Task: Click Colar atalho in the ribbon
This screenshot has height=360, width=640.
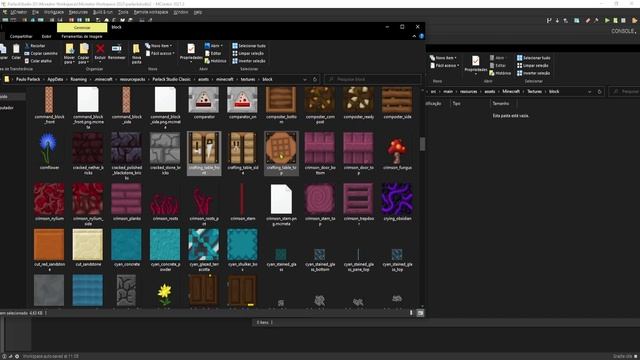Action: pyautogui.click(x=38, y=61)
